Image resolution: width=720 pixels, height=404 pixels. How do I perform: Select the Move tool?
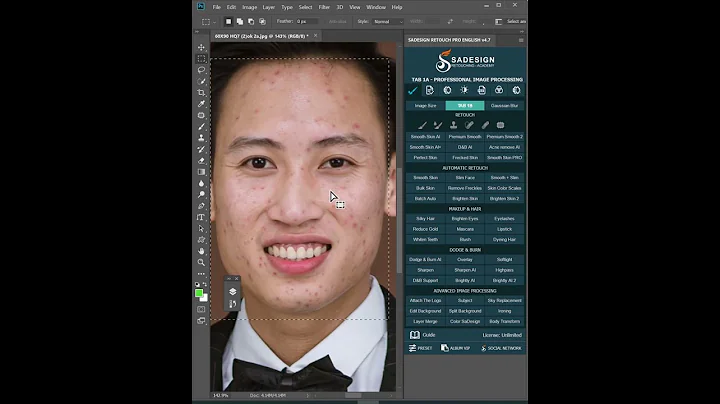(x=201, y=47)
